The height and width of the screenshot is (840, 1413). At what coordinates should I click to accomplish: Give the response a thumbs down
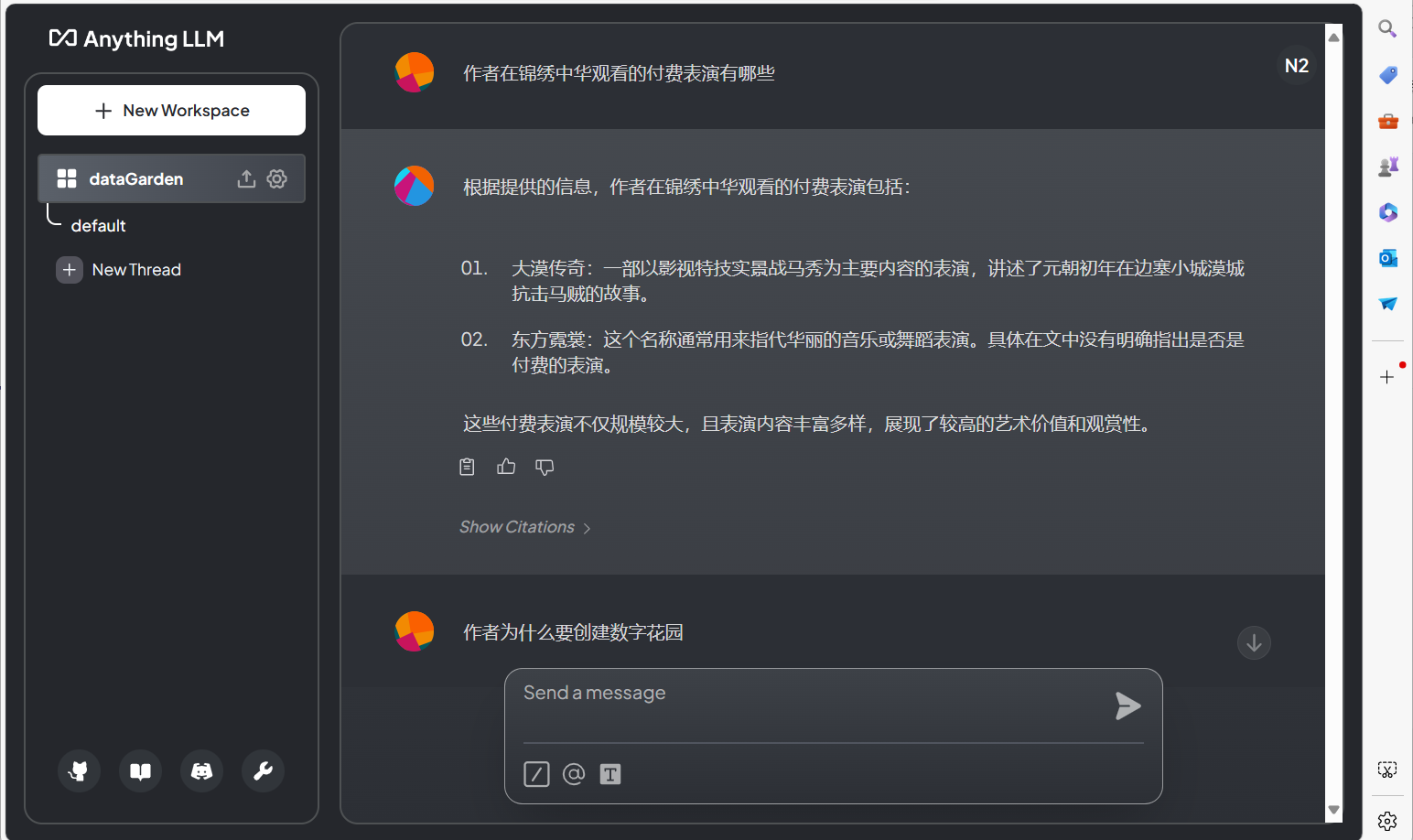[545, 467]
